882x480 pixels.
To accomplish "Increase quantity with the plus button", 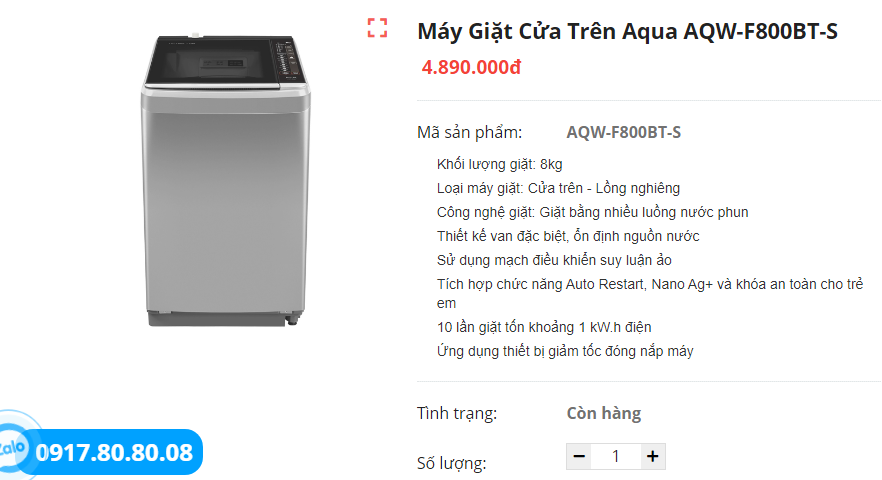I will (652, 456).
